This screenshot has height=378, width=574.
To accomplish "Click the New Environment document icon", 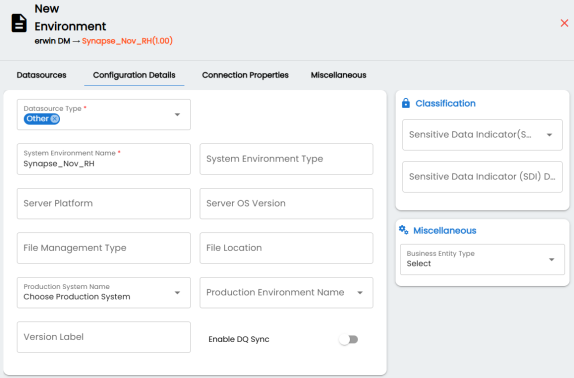I will coord(19,23).
